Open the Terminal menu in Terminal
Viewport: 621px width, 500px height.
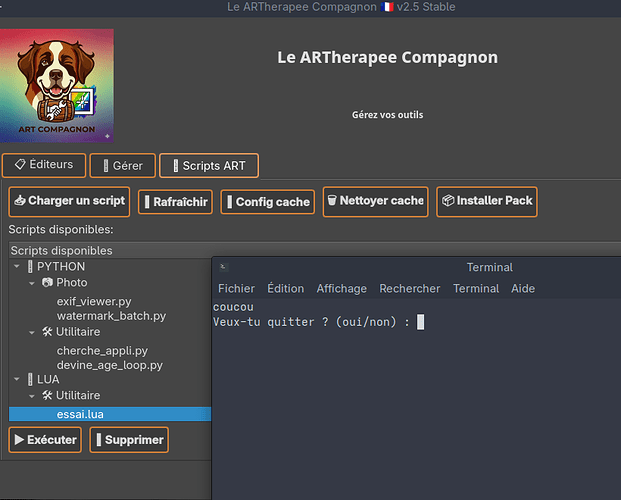pyautogui.click(x=476, y=288)
